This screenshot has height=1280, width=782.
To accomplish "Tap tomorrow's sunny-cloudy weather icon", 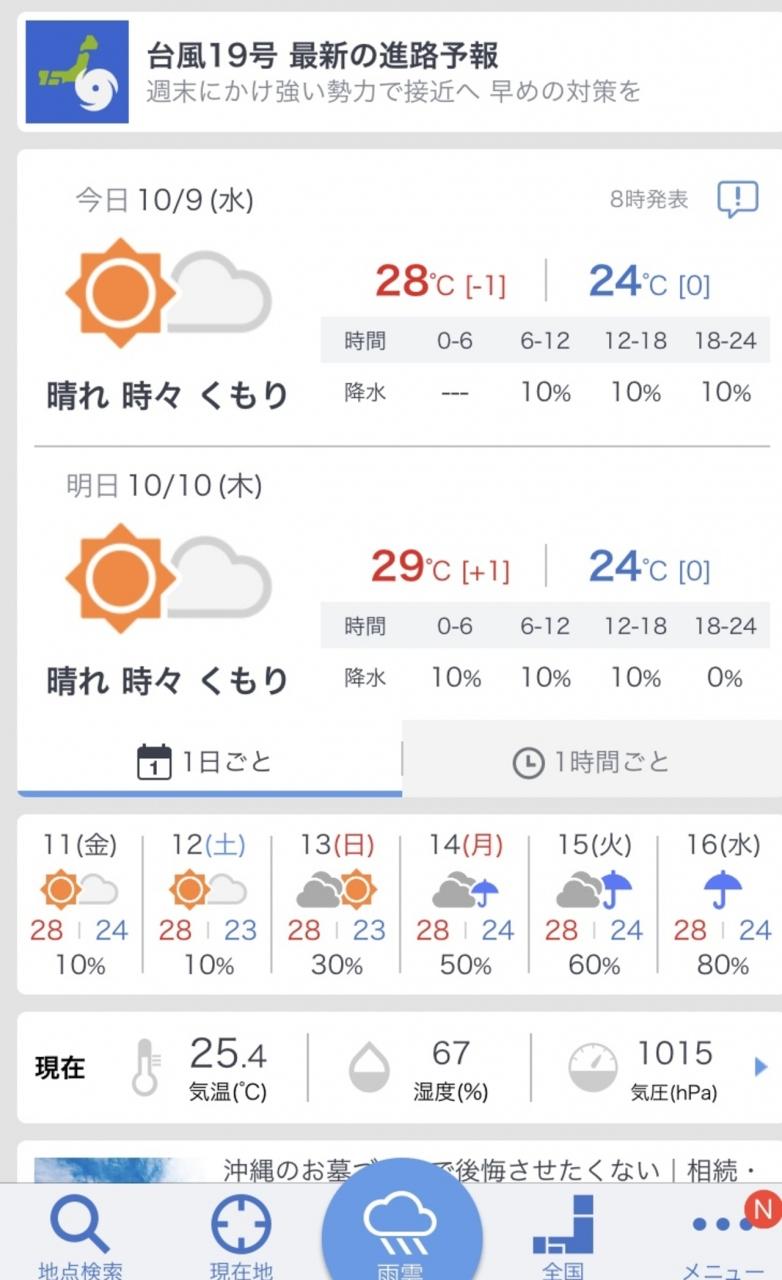I will (x=168, y=578).
